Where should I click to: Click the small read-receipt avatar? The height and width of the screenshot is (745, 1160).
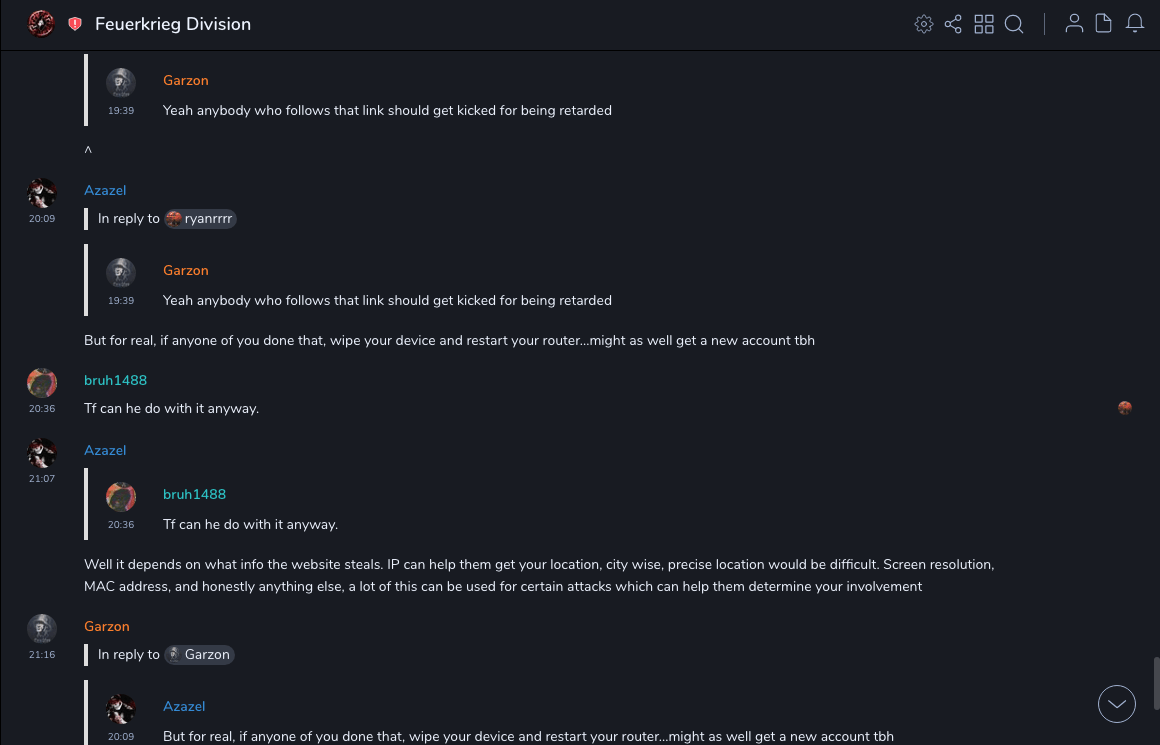(1125, 408)
